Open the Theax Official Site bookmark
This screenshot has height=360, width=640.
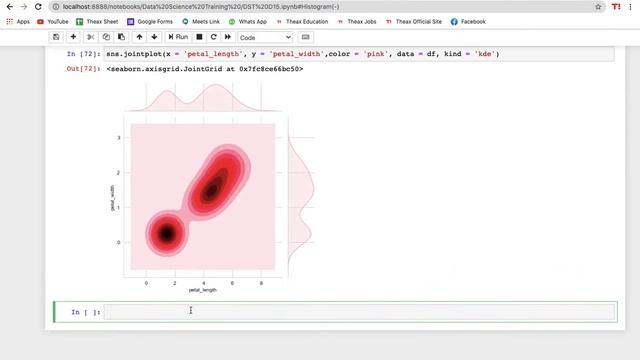click(413, 22)
